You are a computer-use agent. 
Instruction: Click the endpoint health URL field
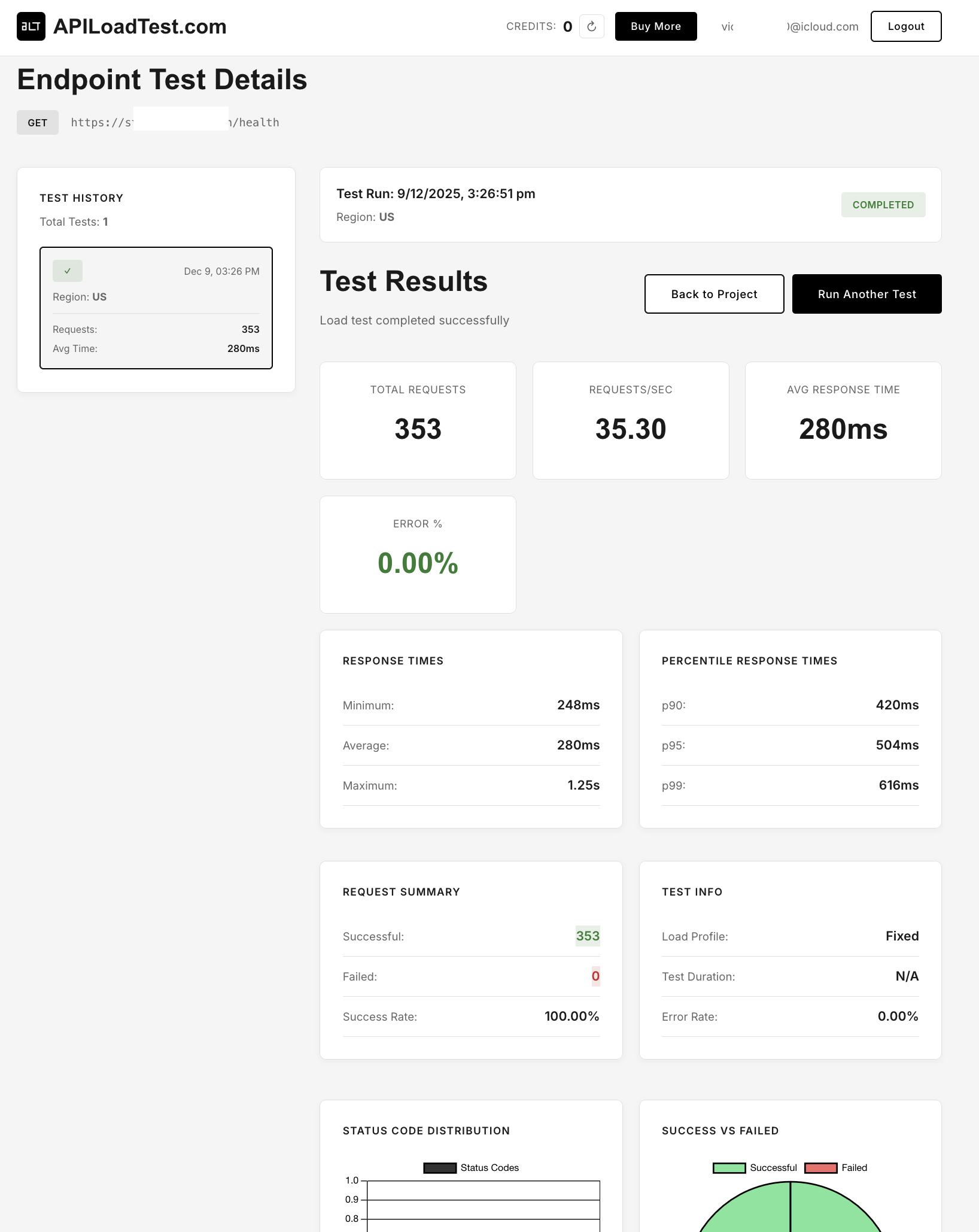pyautogui.click(x=174, y=122)
